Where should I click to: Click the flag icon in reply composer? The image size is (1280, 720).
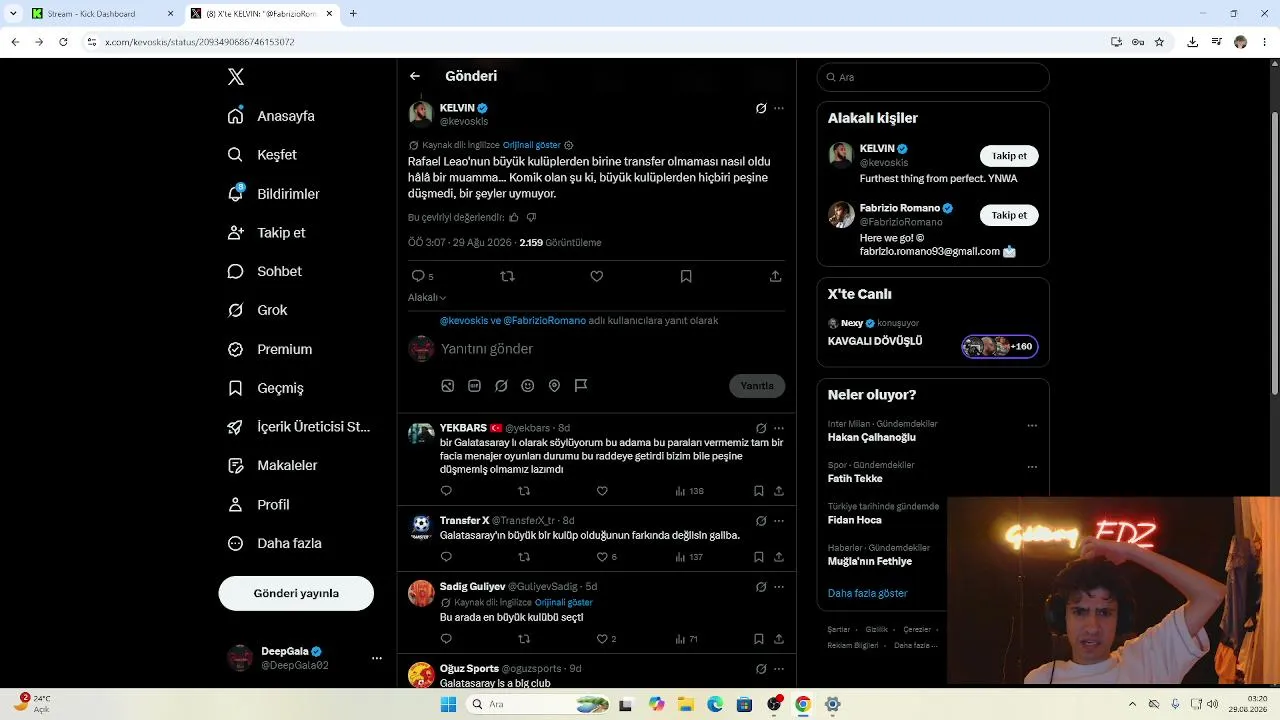[x=581, y=386]
